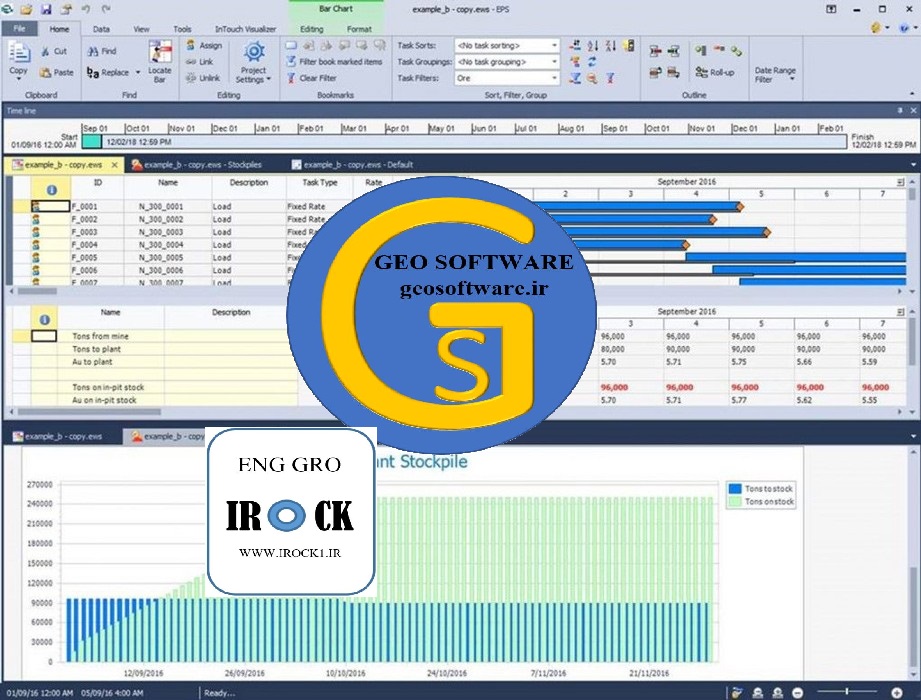The height and width of the screenshot is (700, 921).
Task: Expand the Date Range Filter menu
Action: pos(775,75)
